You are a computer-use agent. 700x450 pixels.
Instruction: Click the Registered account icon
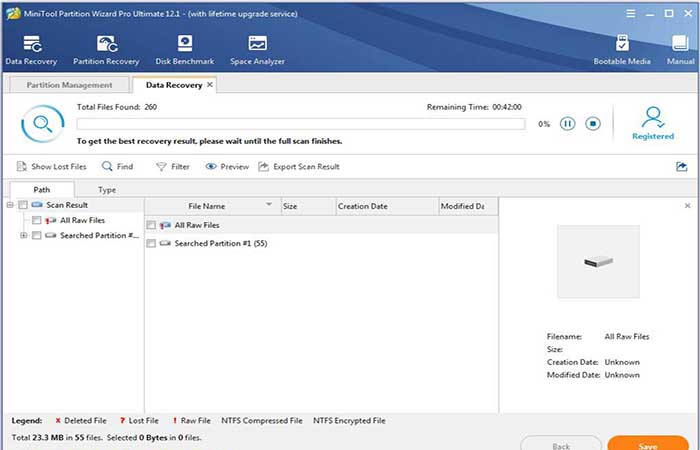click(x=653, y=124)
